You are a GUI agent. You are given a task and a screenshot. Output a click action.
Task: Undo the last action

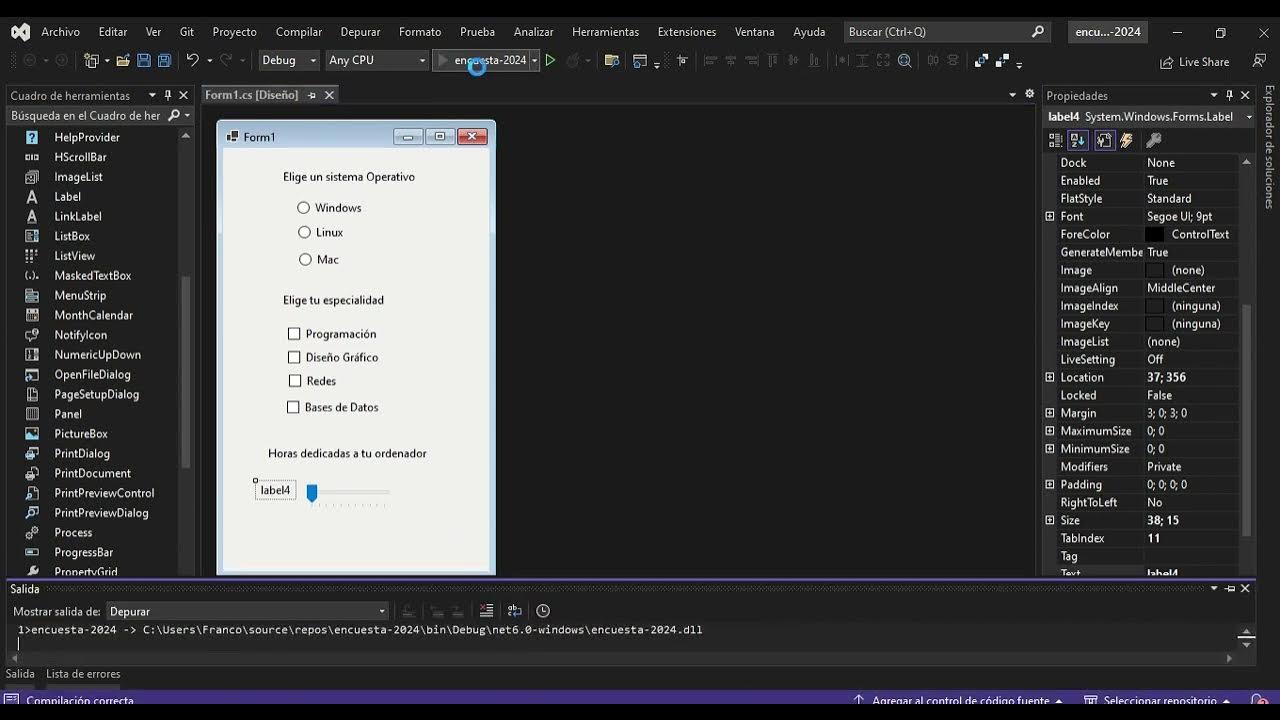[192, 61]
